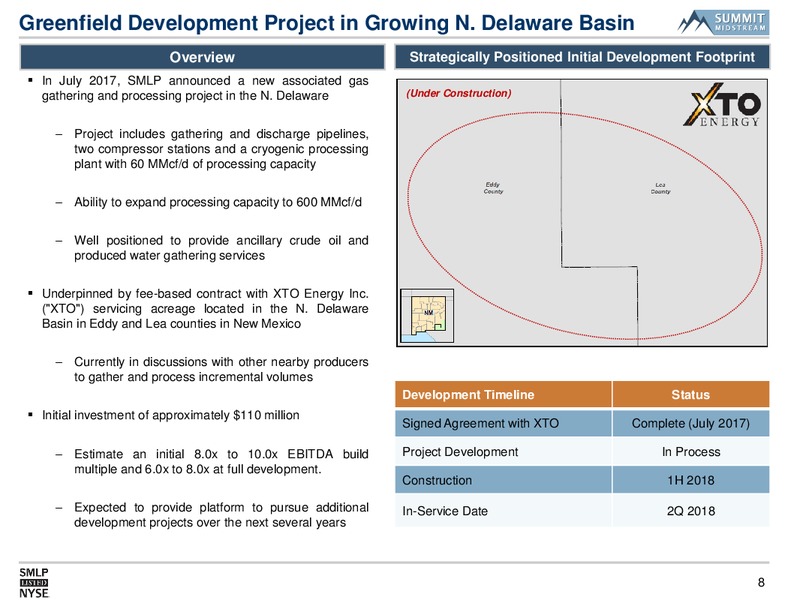Click the text 'Estimate an initial 8.0x to 10.0x'

tap(221, 461)
